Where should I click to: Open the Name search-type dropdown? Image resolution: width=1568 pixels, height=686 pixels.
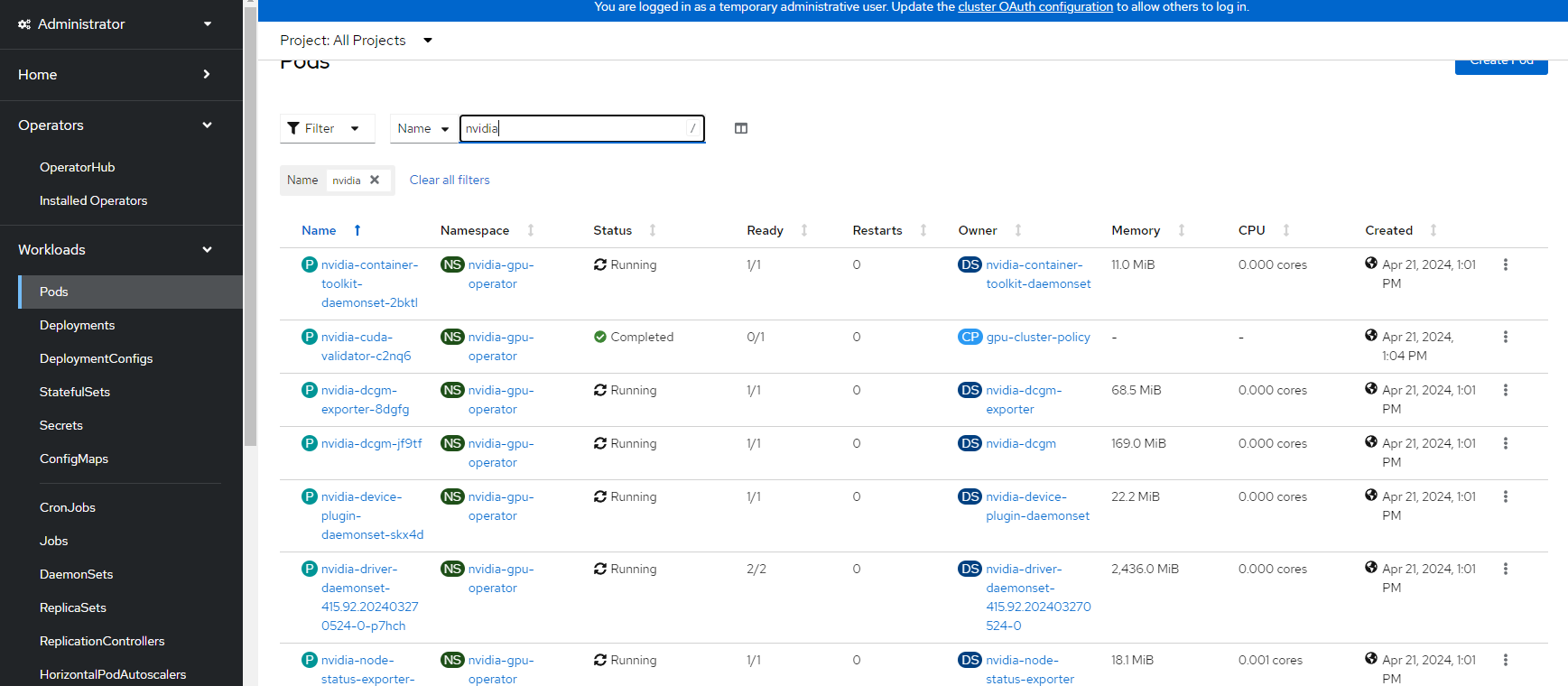click(423, 128)
